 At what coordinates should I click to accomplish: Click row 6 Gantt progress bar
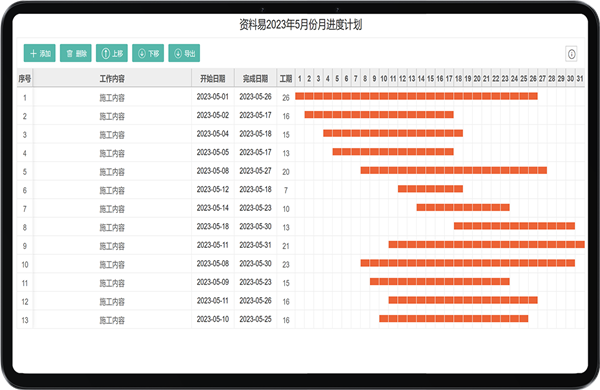point(430,189)
